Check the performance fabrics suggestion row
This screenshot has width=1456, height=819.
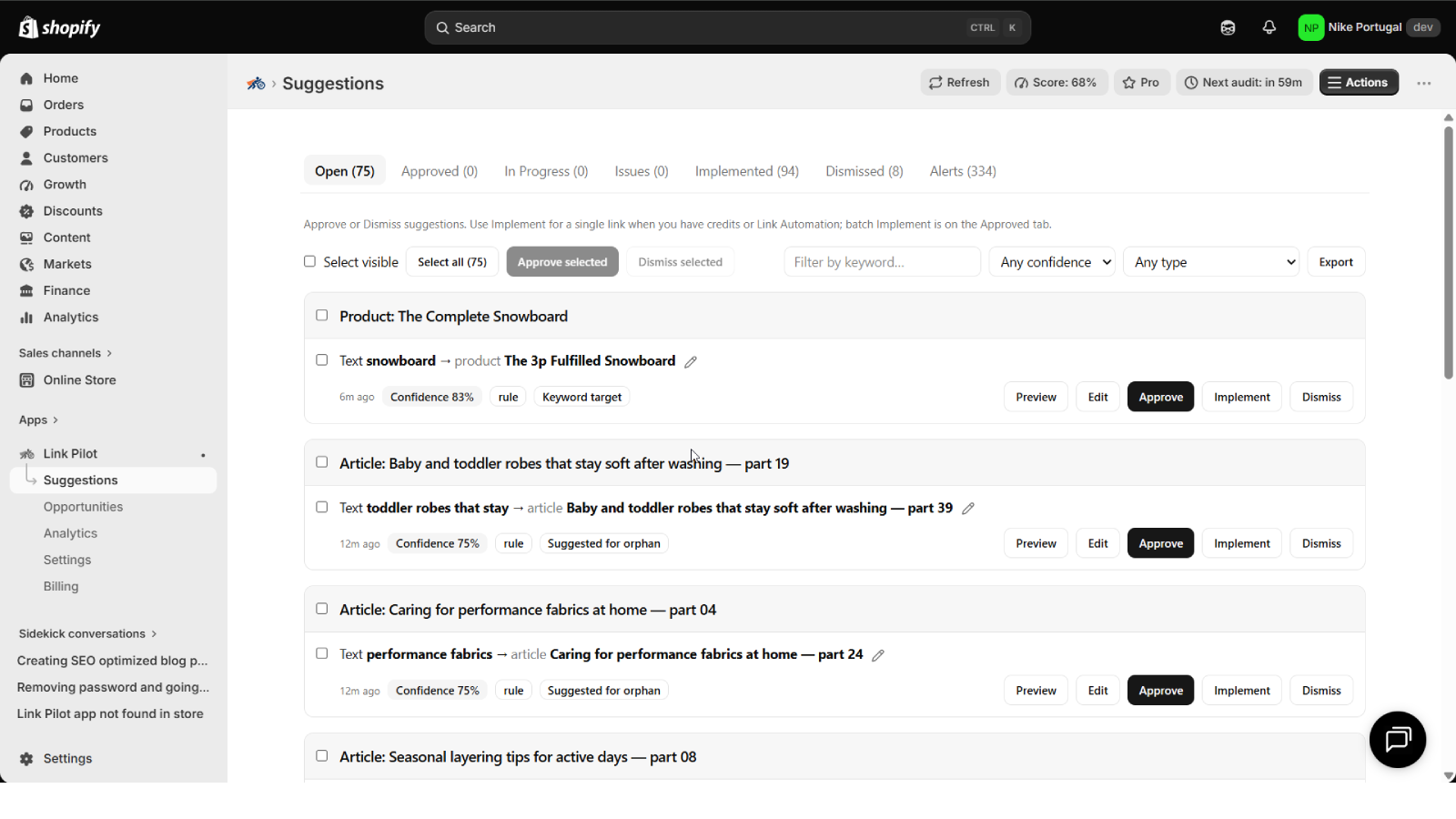(x=321, y=653)
